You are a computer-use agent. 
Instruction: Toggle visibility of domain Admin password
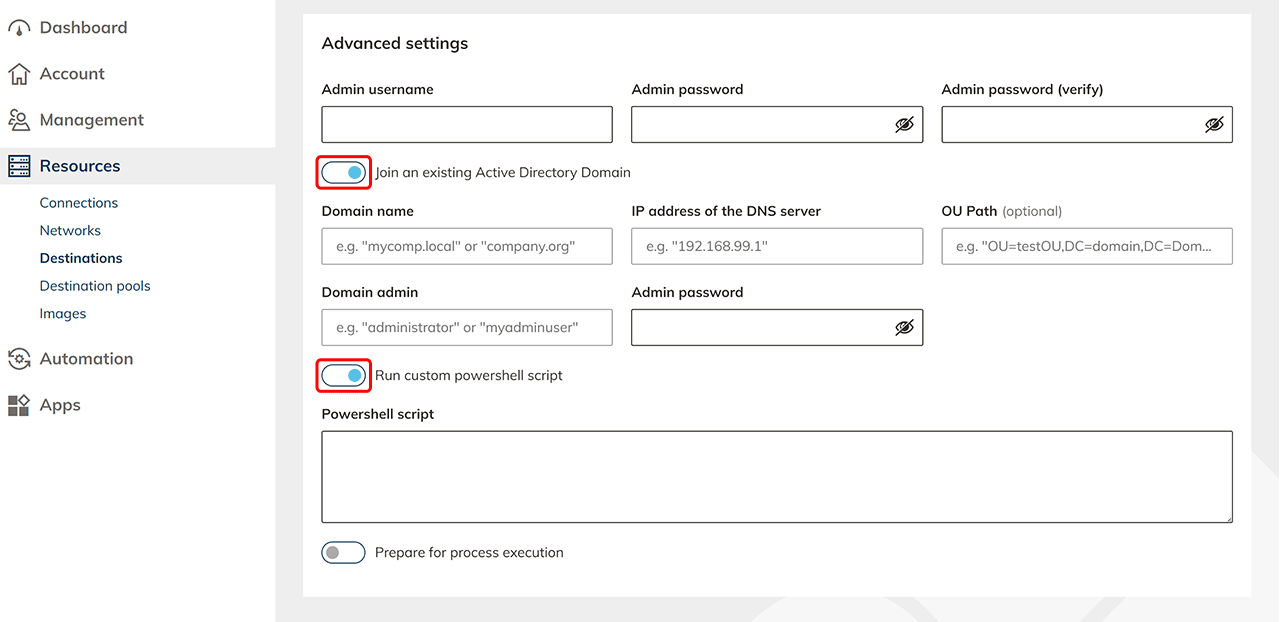click(x=904, y=328)
